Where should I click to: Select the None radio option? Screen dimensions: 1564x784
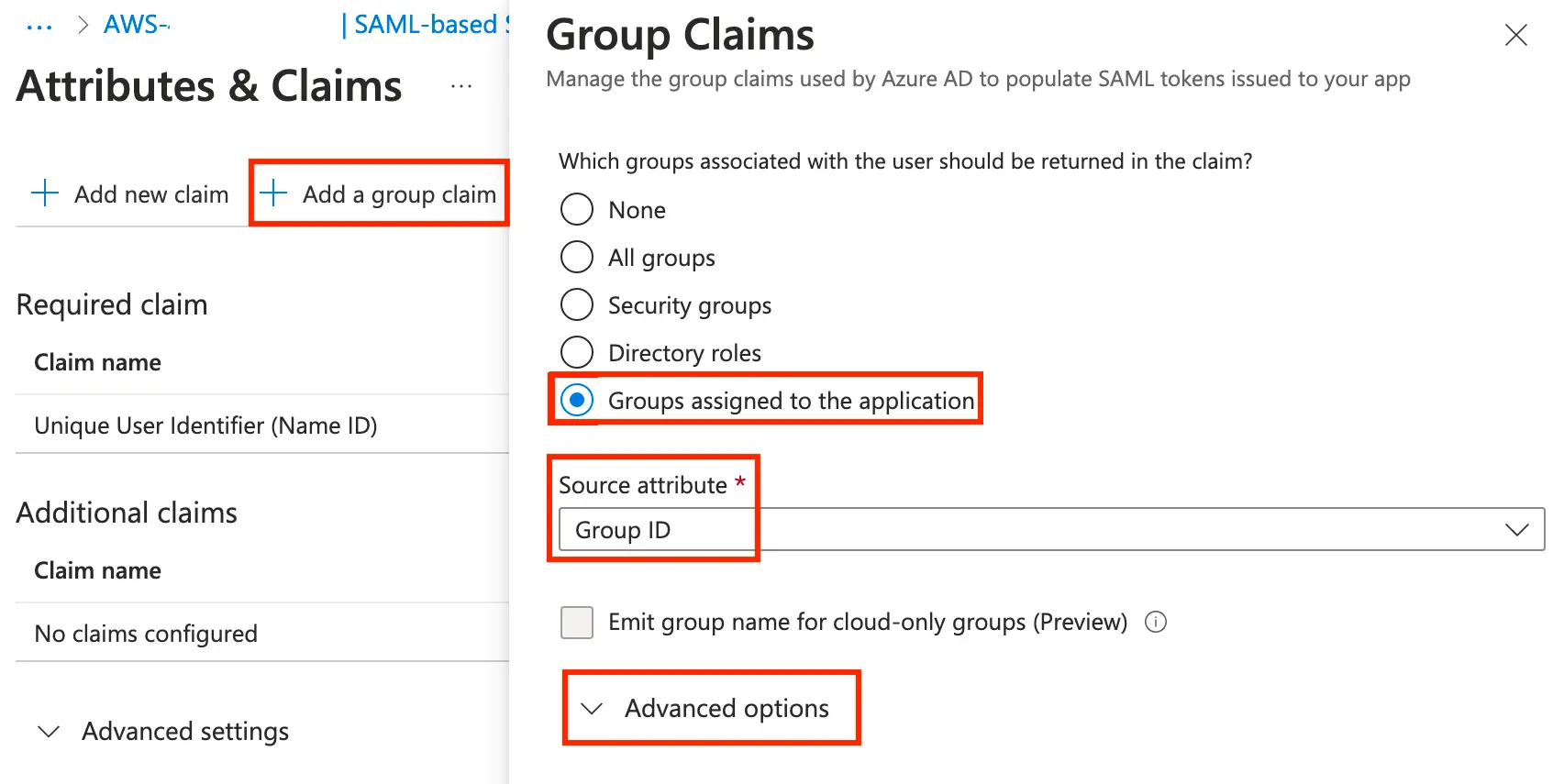pos(577,210)
